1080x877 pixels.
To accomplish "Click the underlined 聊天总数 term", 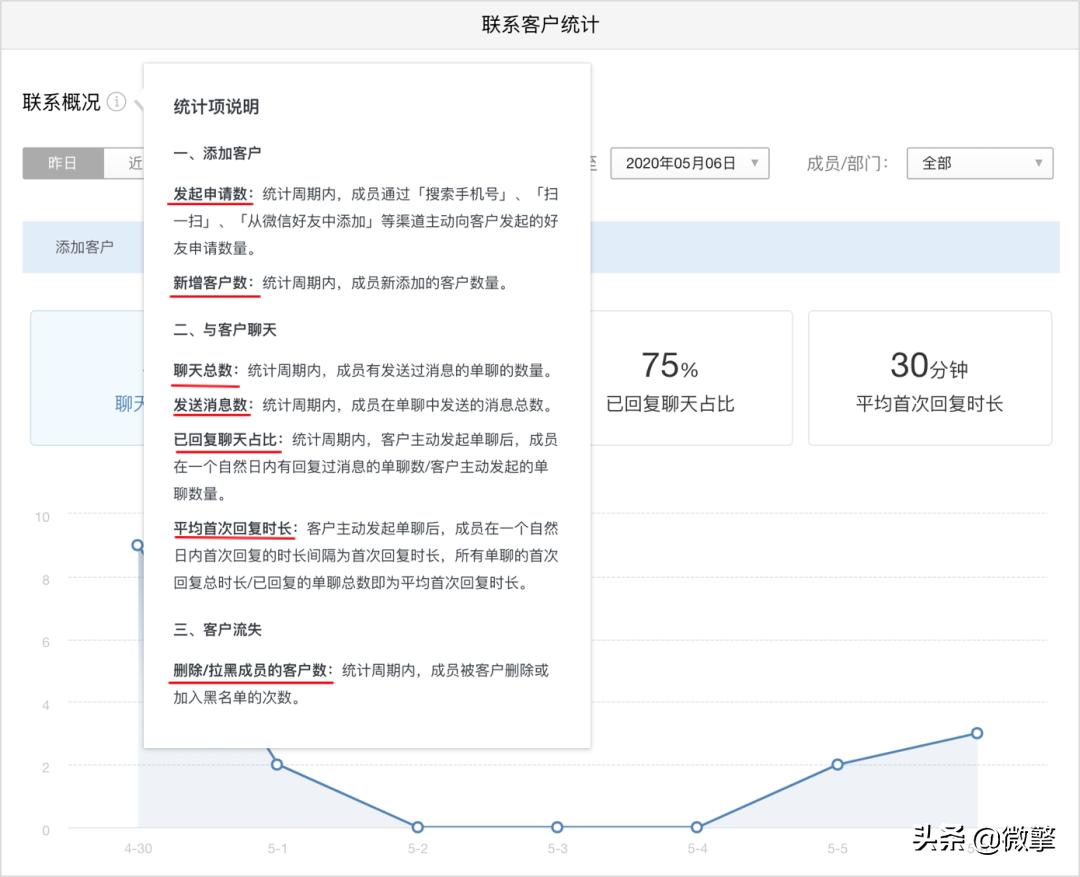I will tap(202, 370).
